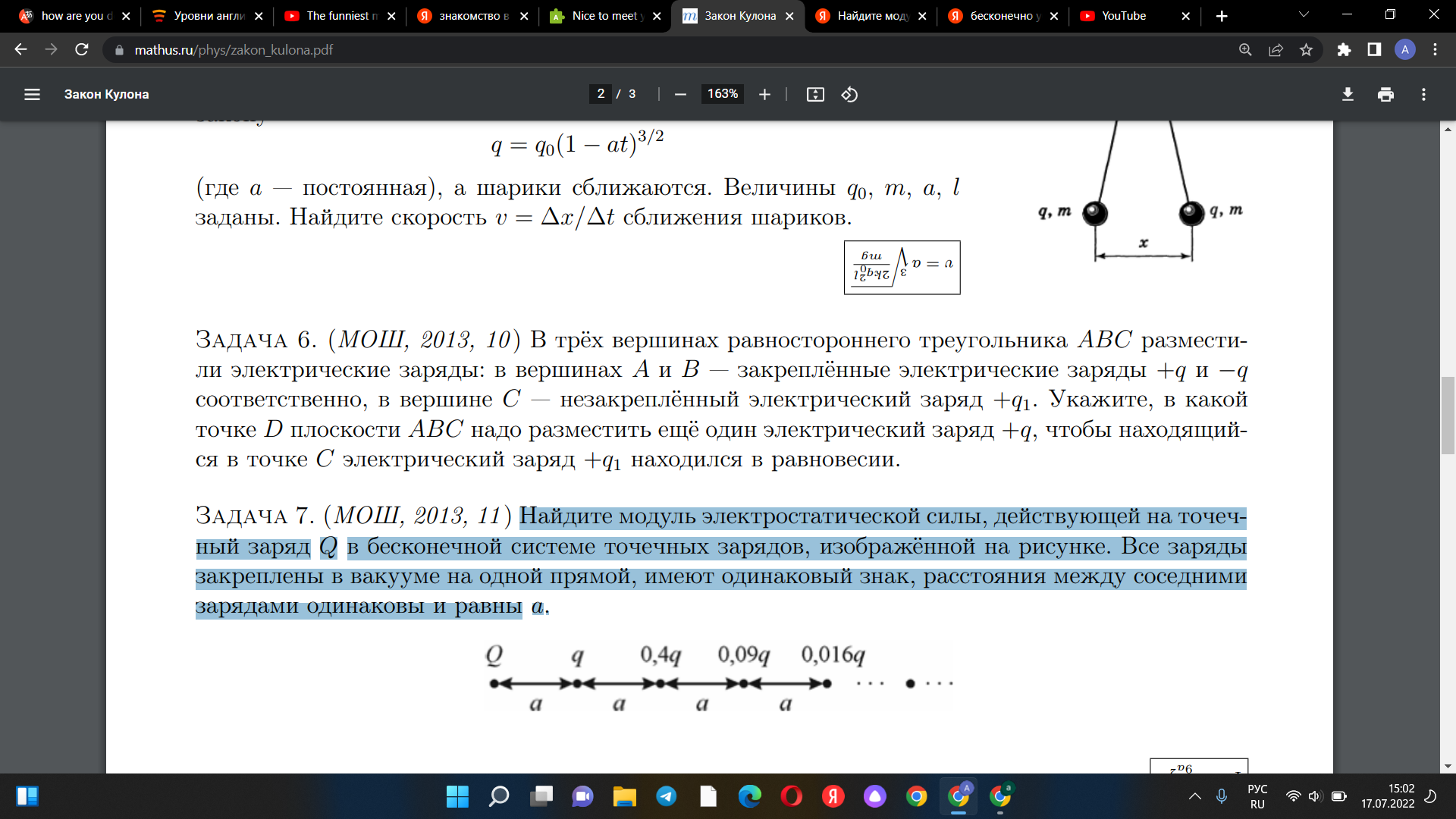Toggle the browser side panel
Viewport: 1456px width, 819px height.
1374,50
